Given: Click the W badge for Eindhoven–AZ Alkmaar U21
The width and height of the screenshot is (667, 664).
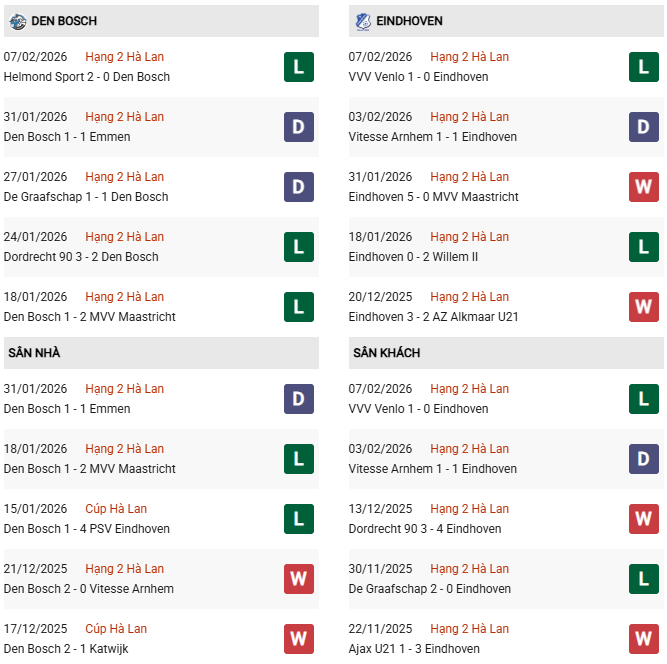Looking at the screenshot, I should tap(643, 307).
